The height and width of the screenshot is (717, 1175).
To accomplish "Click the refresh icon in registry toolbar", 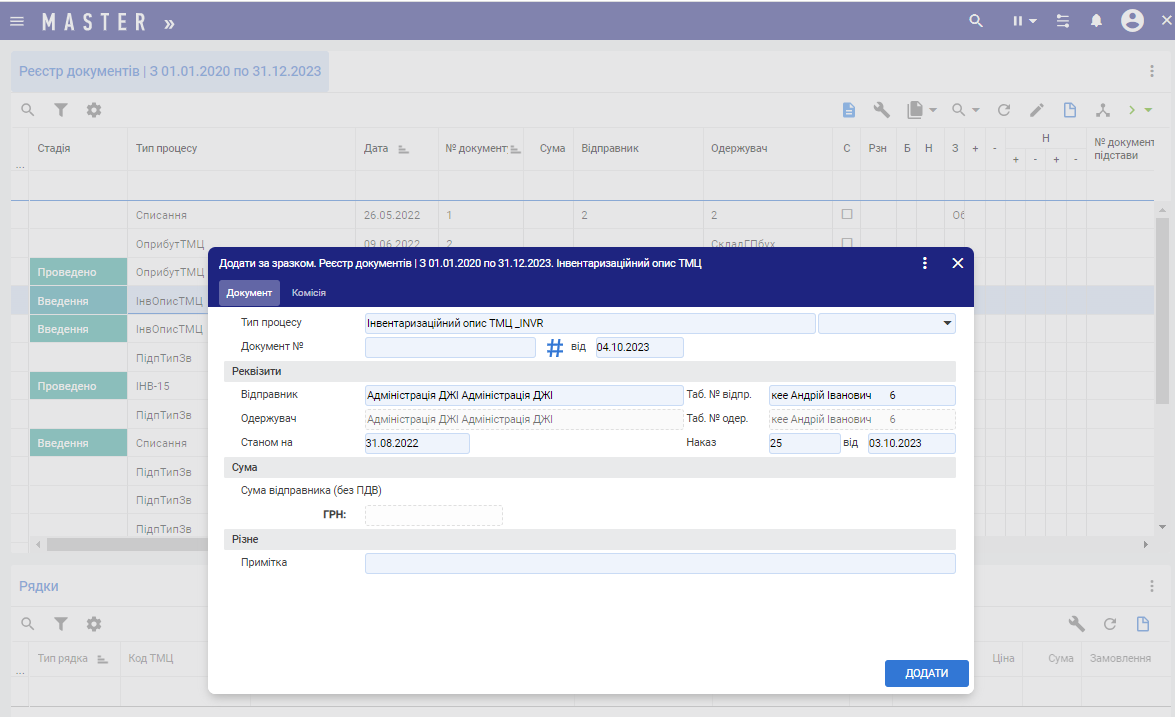I will click(x=1004, y=110).
